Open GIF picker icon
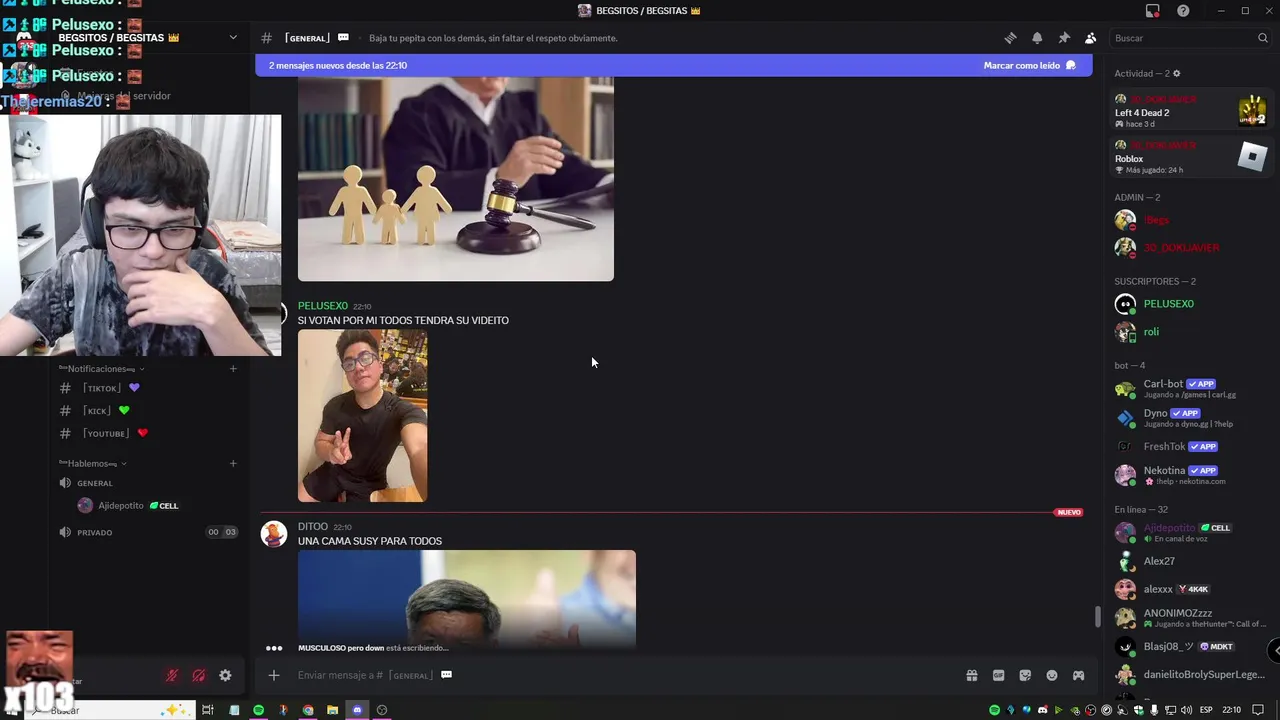This screenshot has height=720, width=1280. pyautogui.click(x=998, y=675)
